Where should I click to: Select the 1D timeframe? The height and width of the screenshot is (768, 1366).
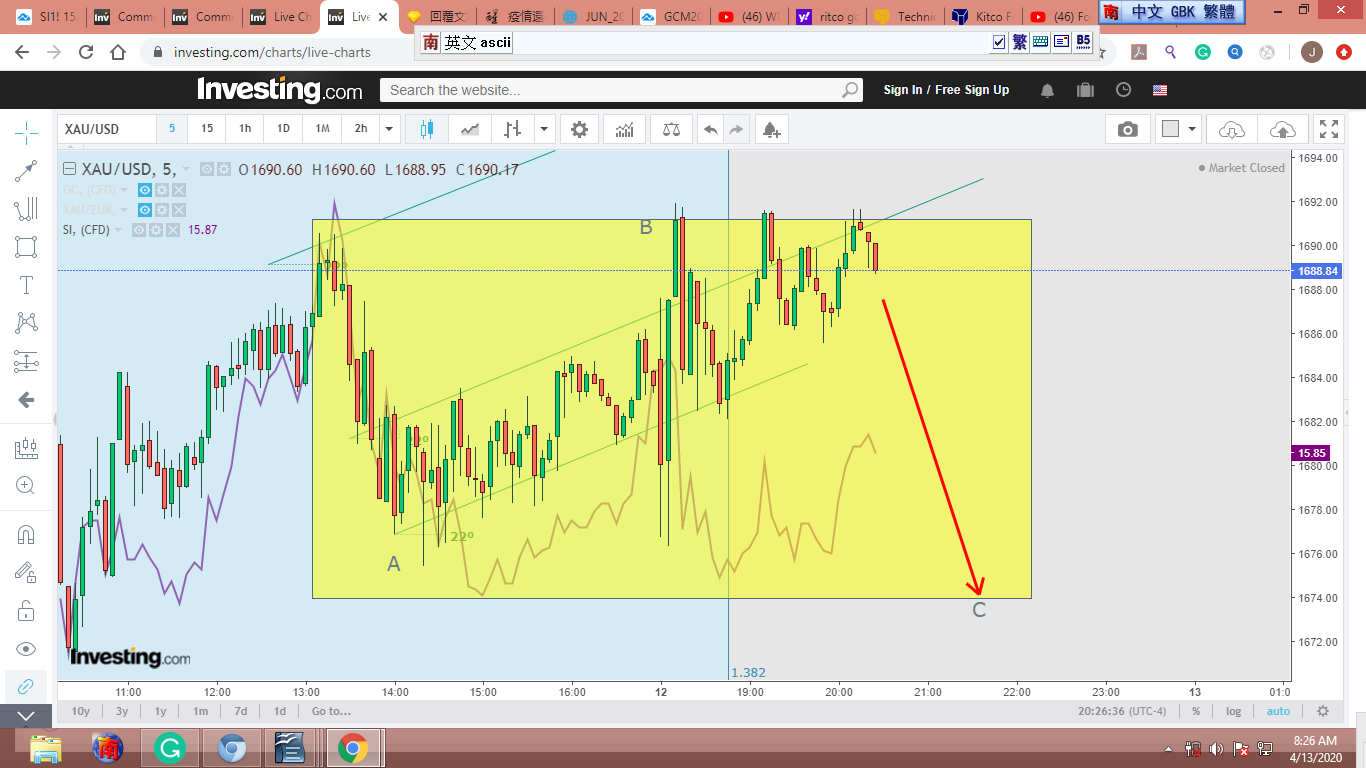(x=283, y=129)
